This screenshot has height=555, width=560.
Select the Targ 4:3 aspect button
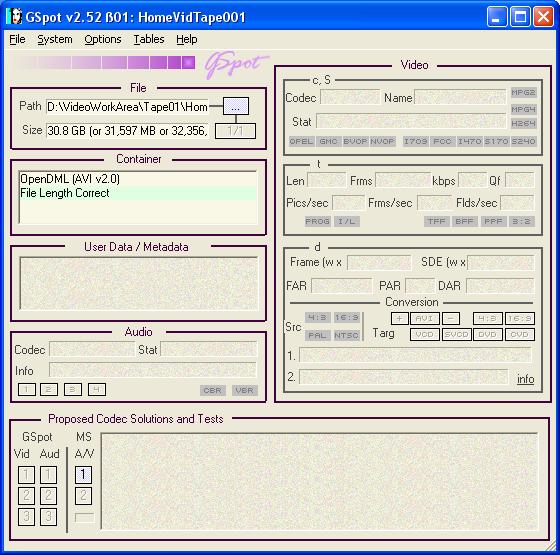488,318
